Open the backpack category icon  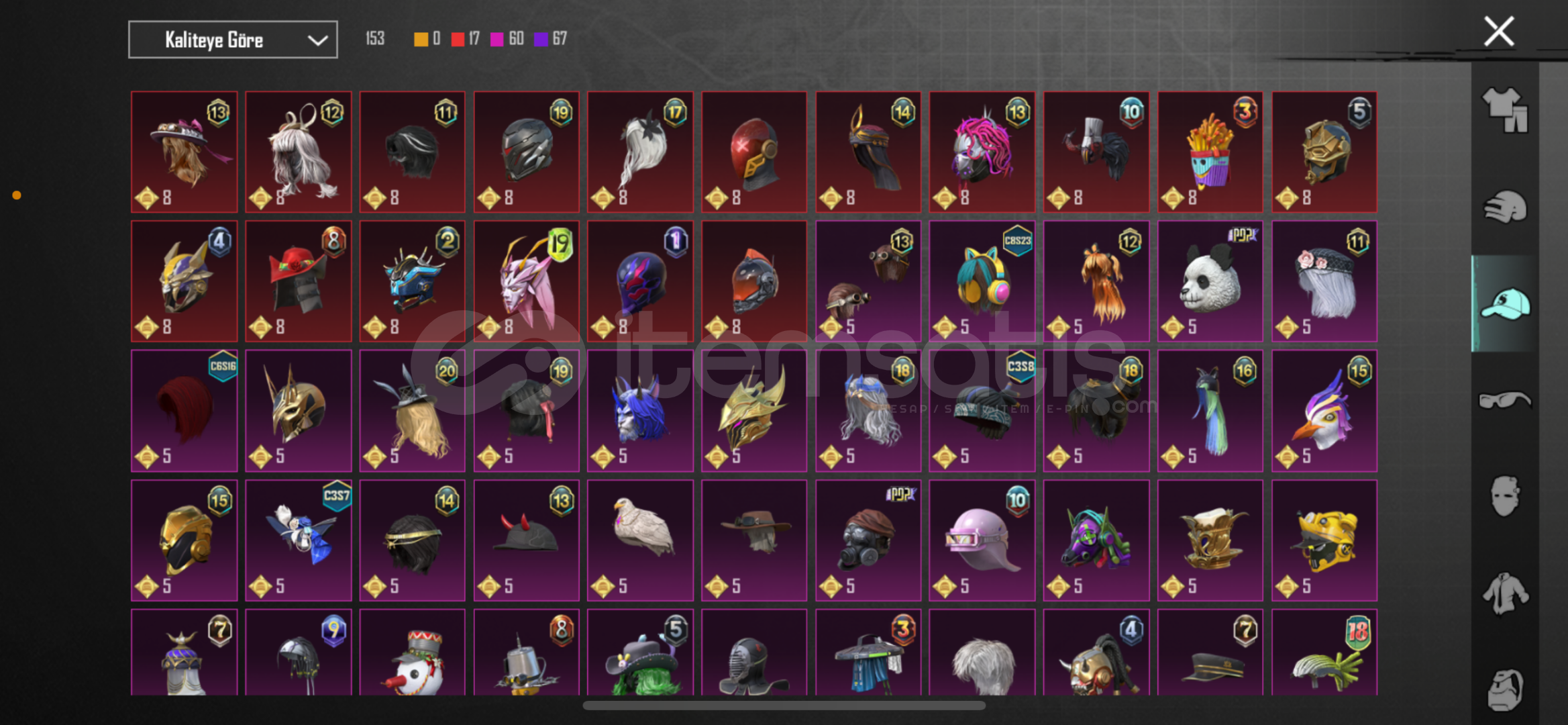click(x=1505, y=689)
